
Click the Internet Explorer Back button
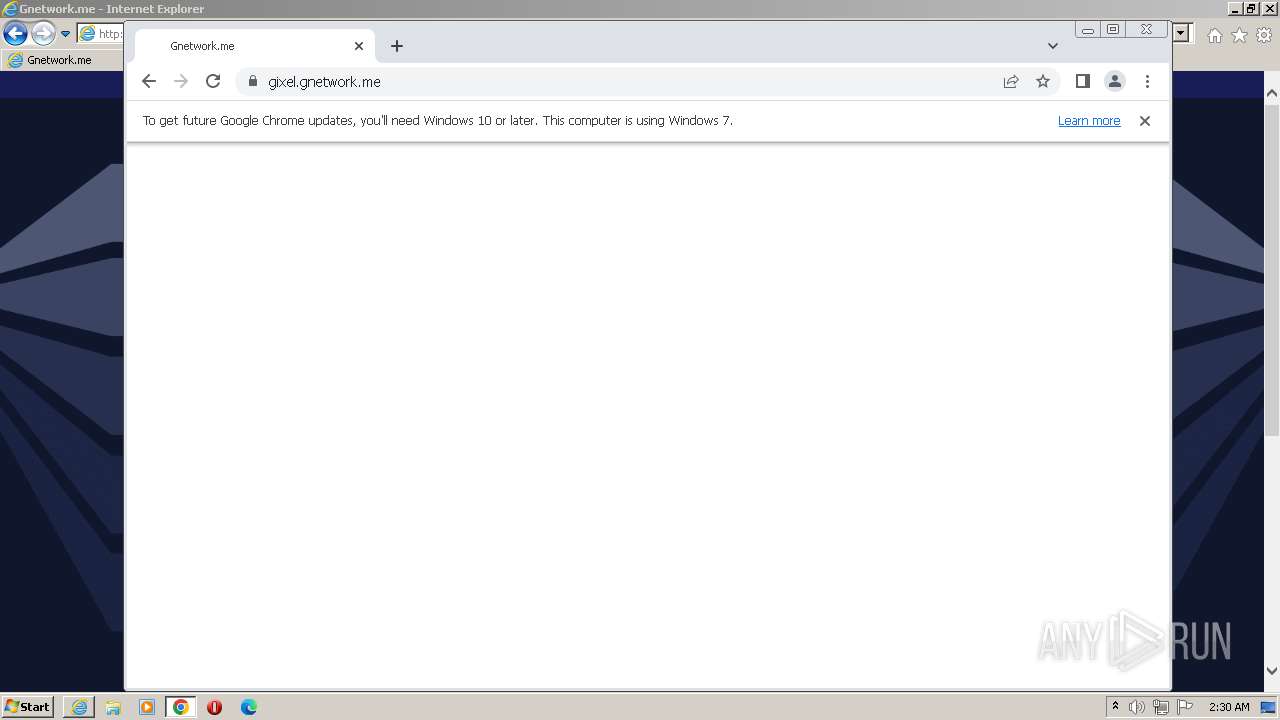tap(15, 34)
